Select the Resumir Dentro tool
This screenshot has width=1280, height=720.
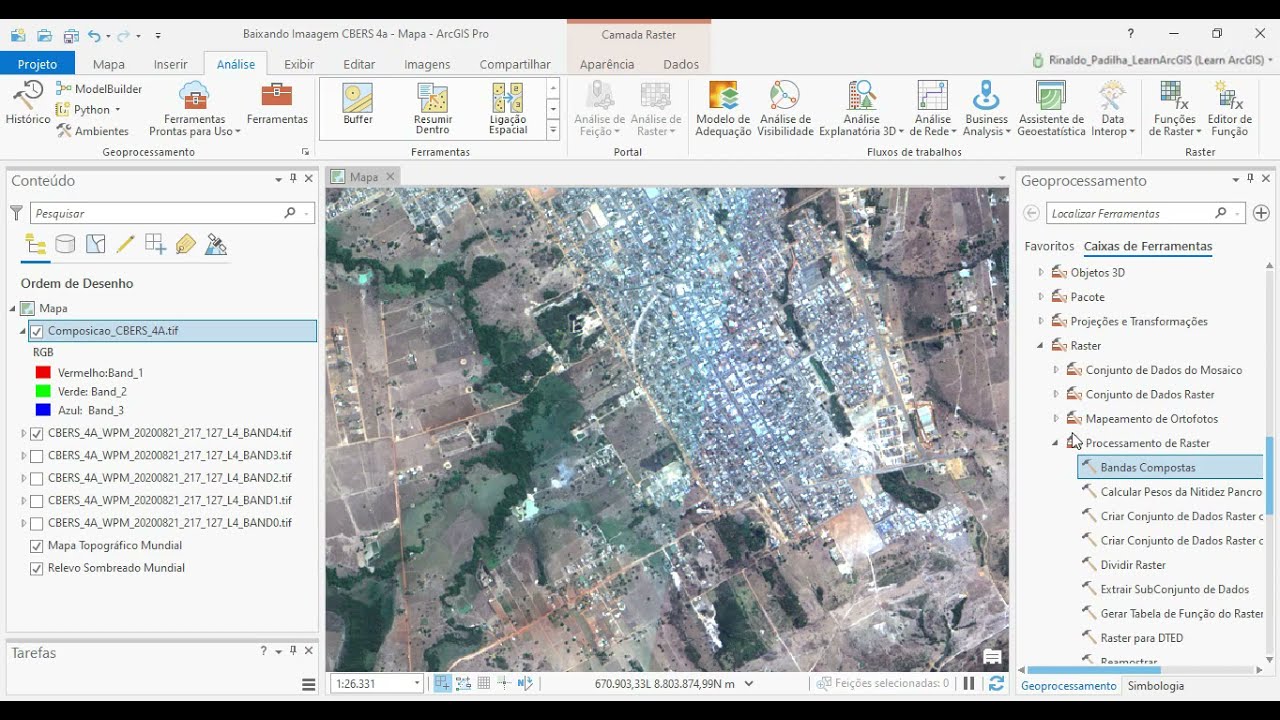tap(433, 109)
